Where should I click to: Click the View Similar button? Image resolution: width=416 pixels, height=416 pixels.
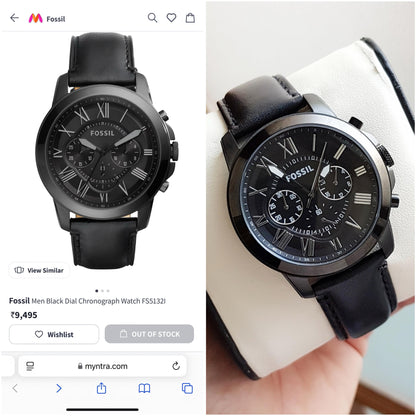[x=39, y=270]
